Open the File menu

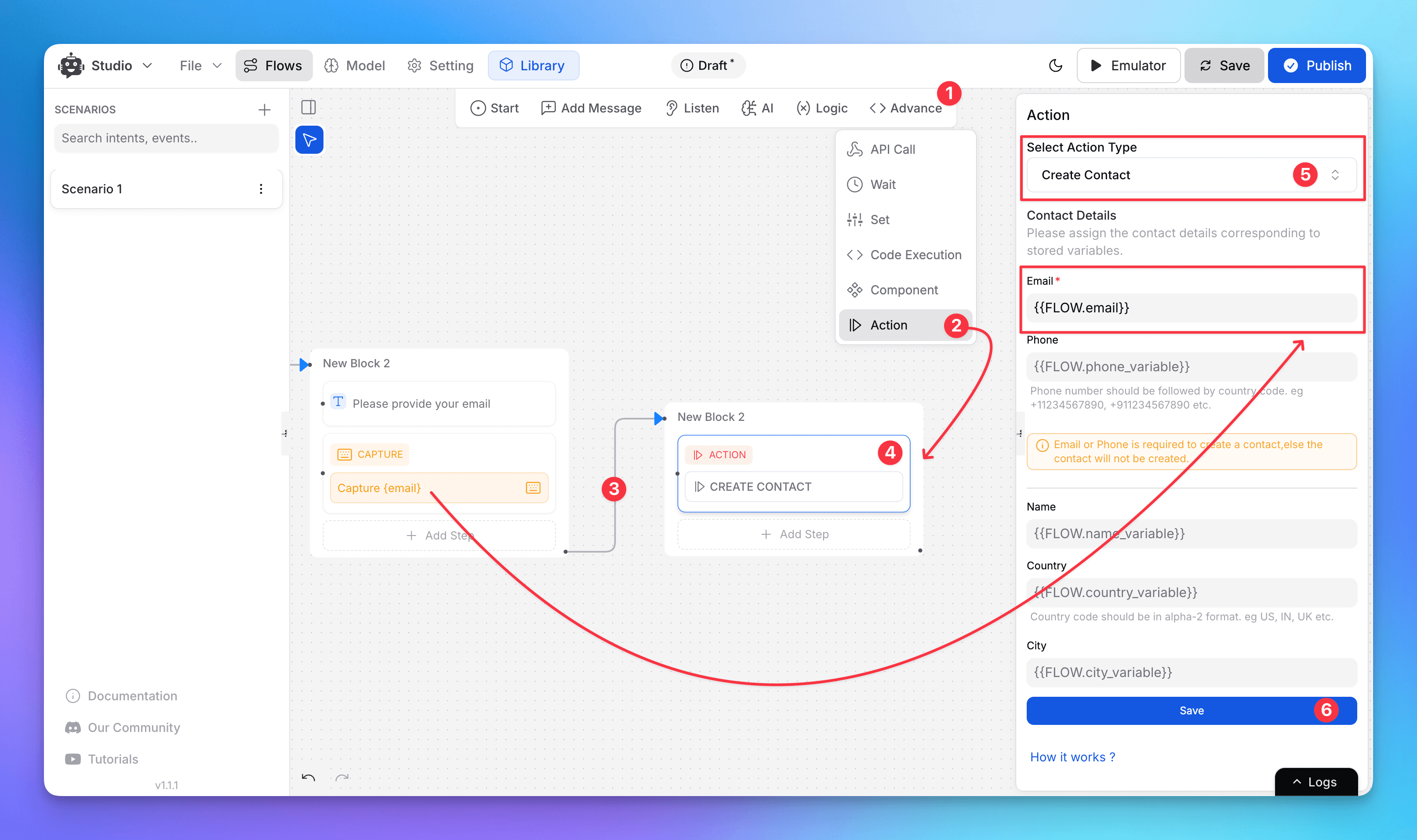[200, 65]
